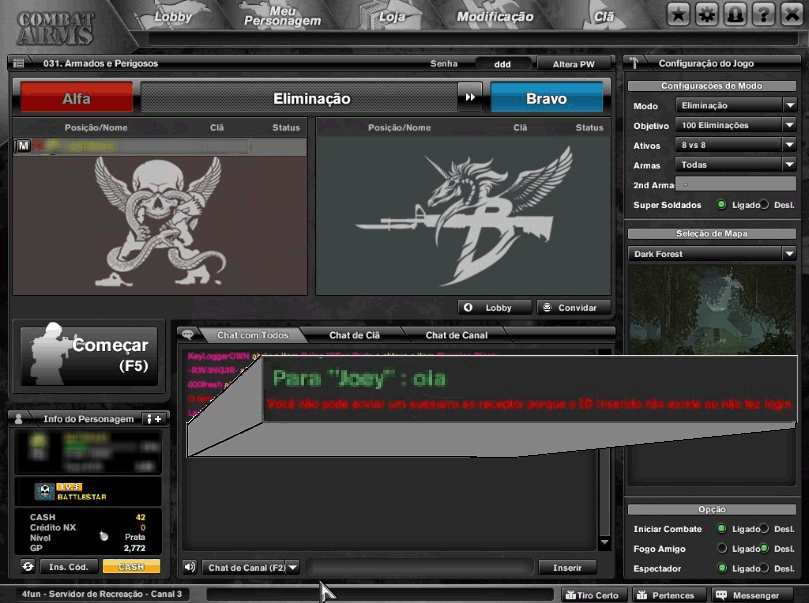Click the Inserir chat button

tap(567, 567)
